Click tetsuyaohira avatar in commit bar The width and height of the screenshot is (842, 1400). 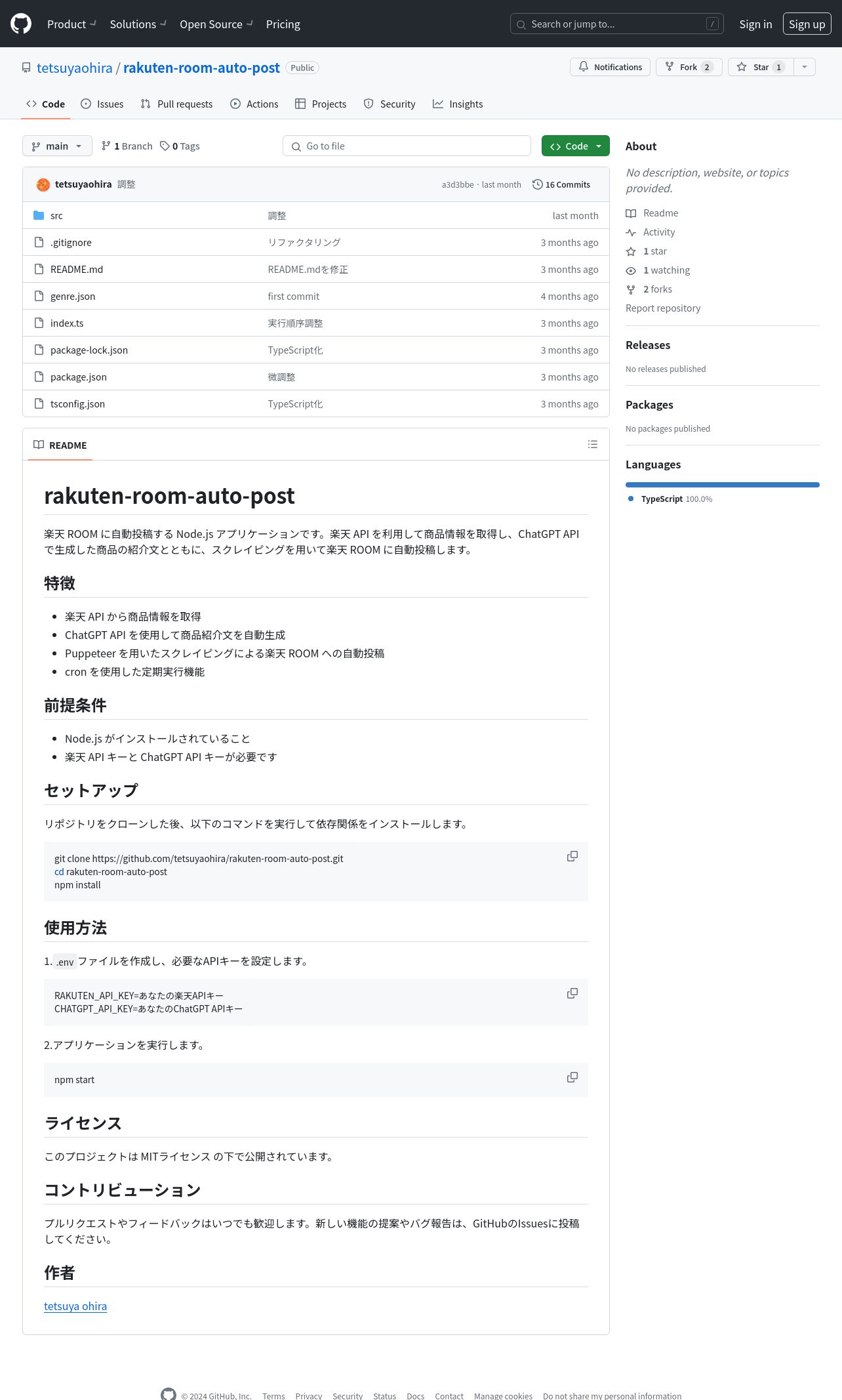point(43,184)
